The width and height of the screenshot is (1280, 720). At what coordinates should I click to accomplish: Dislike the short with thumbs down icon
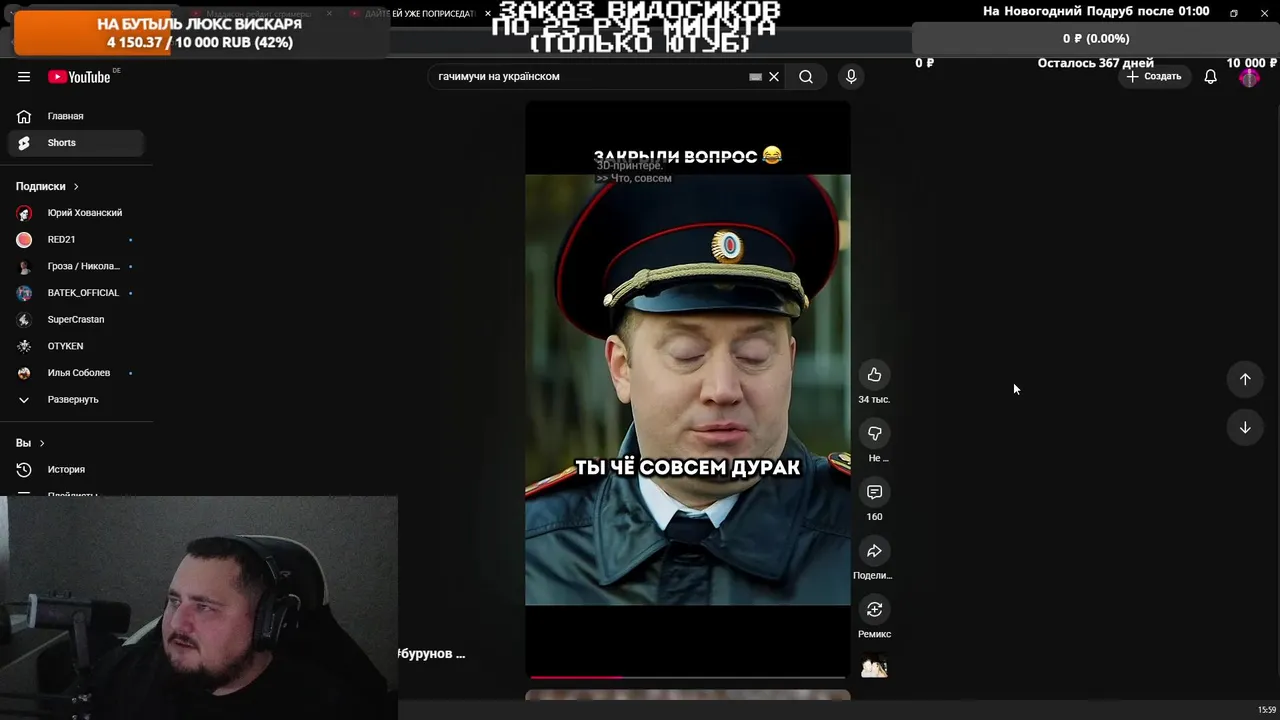click(874, 433)
